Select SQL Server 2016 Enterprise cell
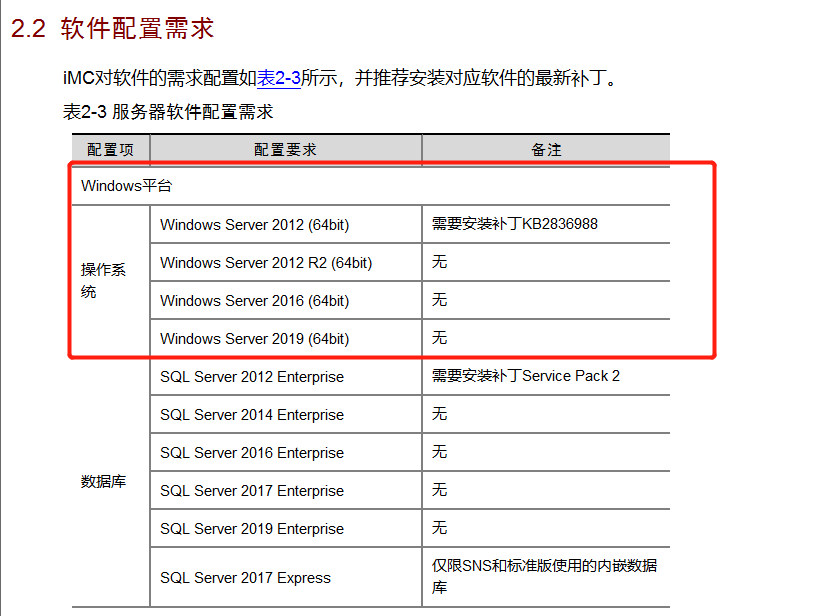Image resolution: width=840 pixels, height=616 pixels. point(286,453)
